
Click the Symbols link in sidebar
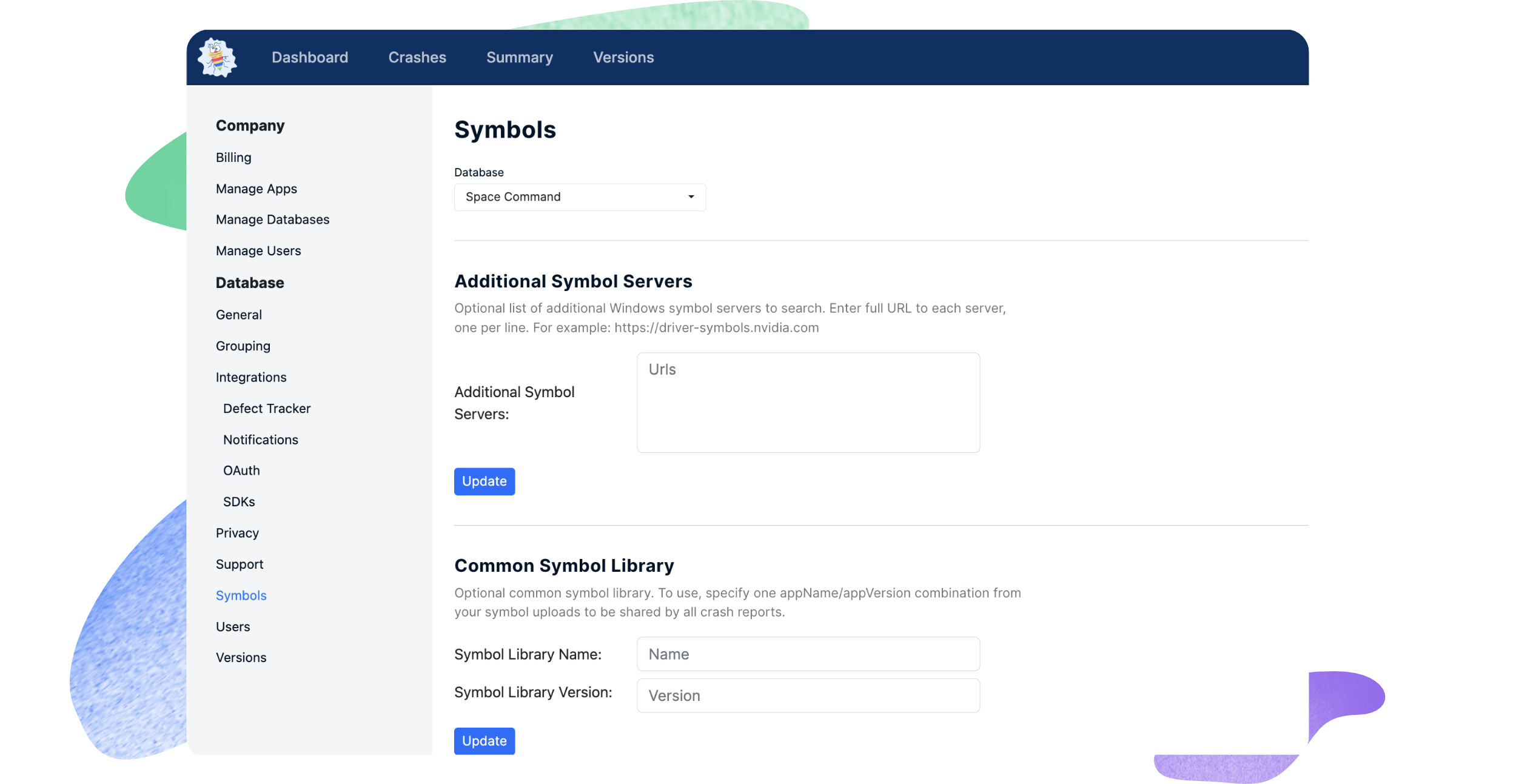[x=241, y=595]
